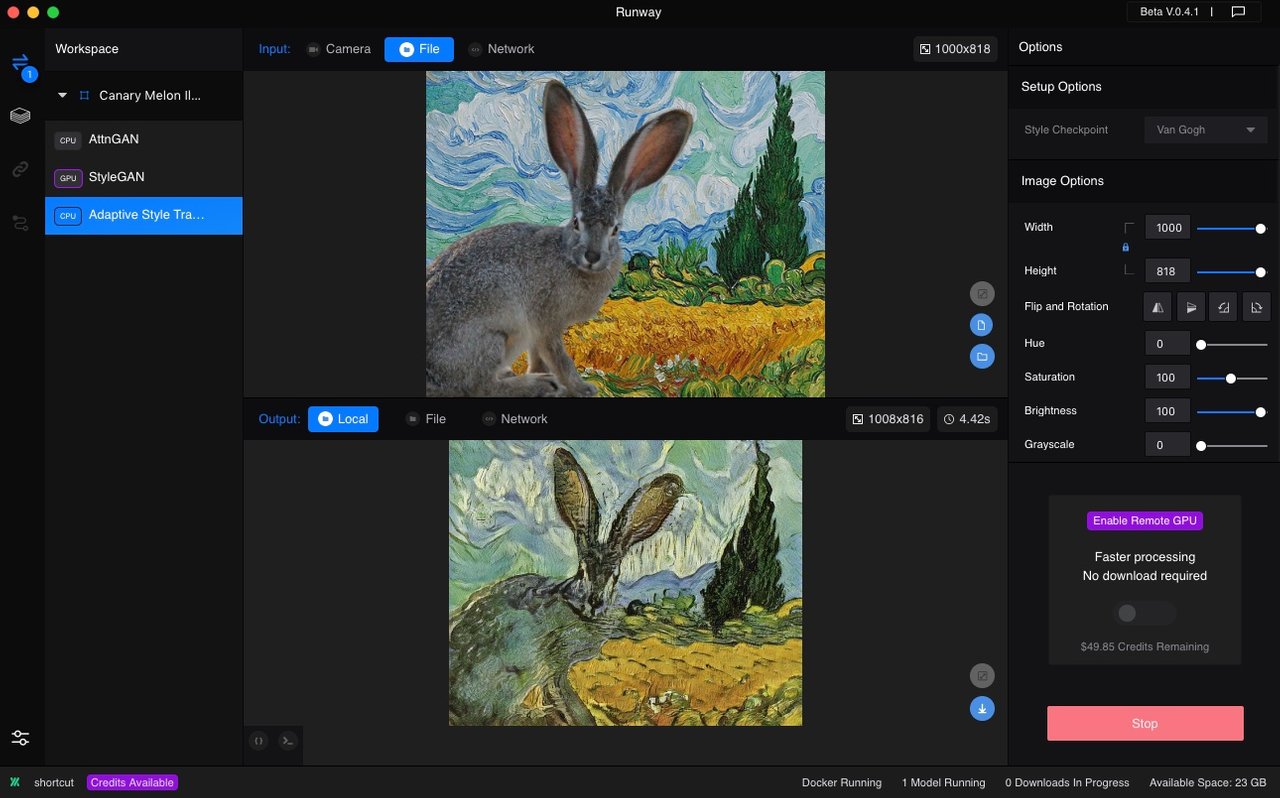
Task: Click the Hue value field
Action: coord(1168,344)
